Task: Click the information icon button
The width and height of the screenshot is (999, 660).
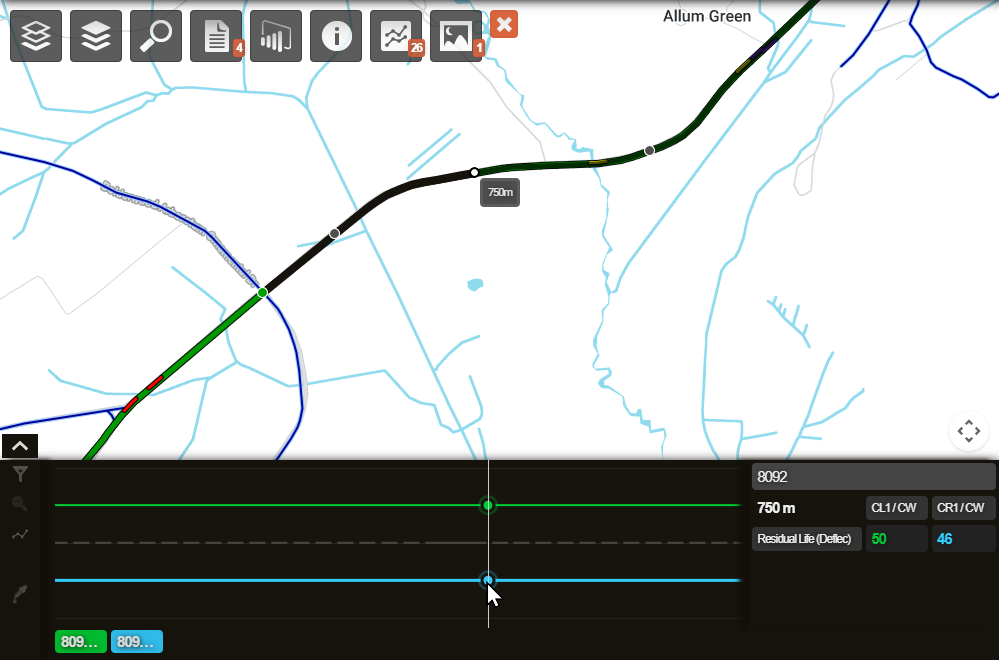Action: tap(336, 36)
